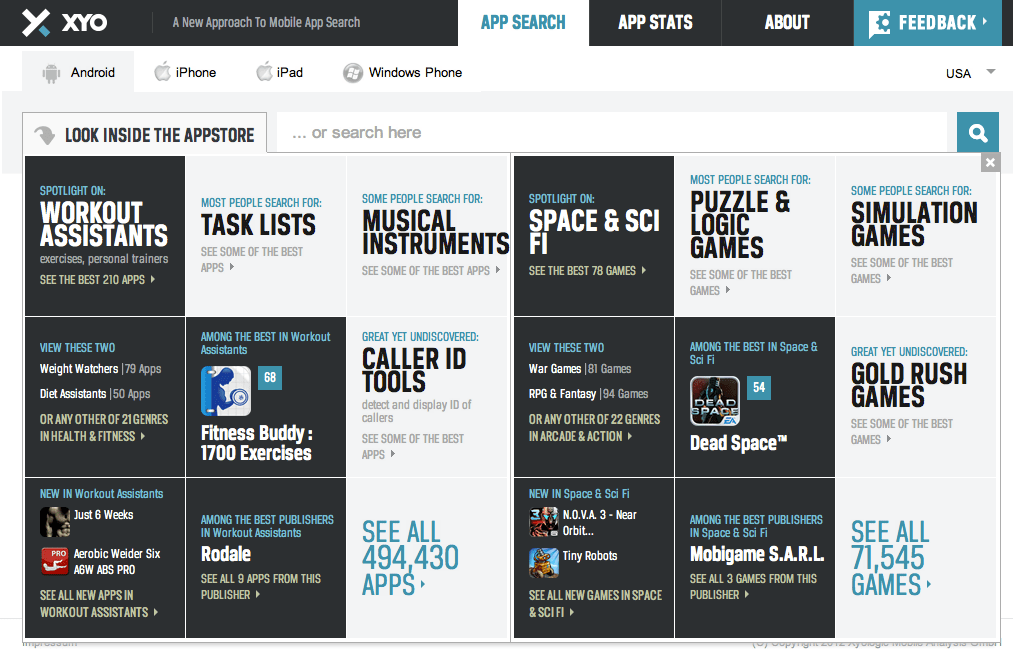Click the XYO logo icon
Viewport: 1013px width, 649px height.
point(38,22)
